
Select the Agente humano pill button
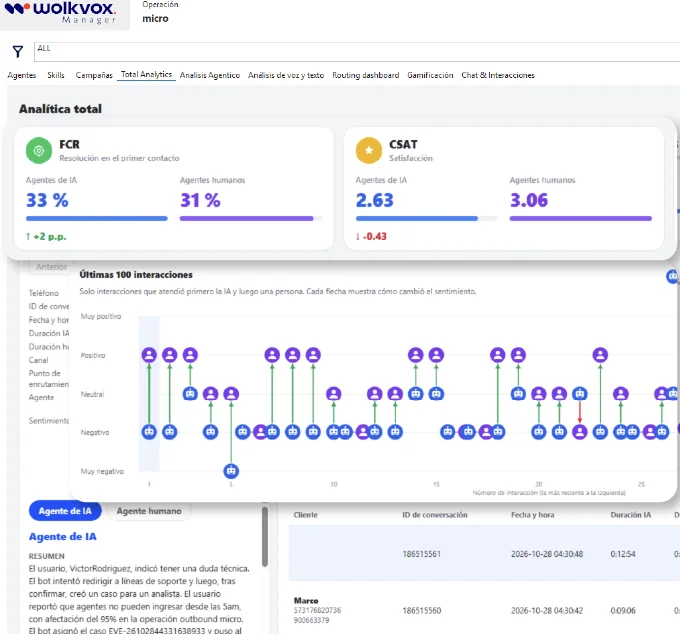tap(149, 511)
